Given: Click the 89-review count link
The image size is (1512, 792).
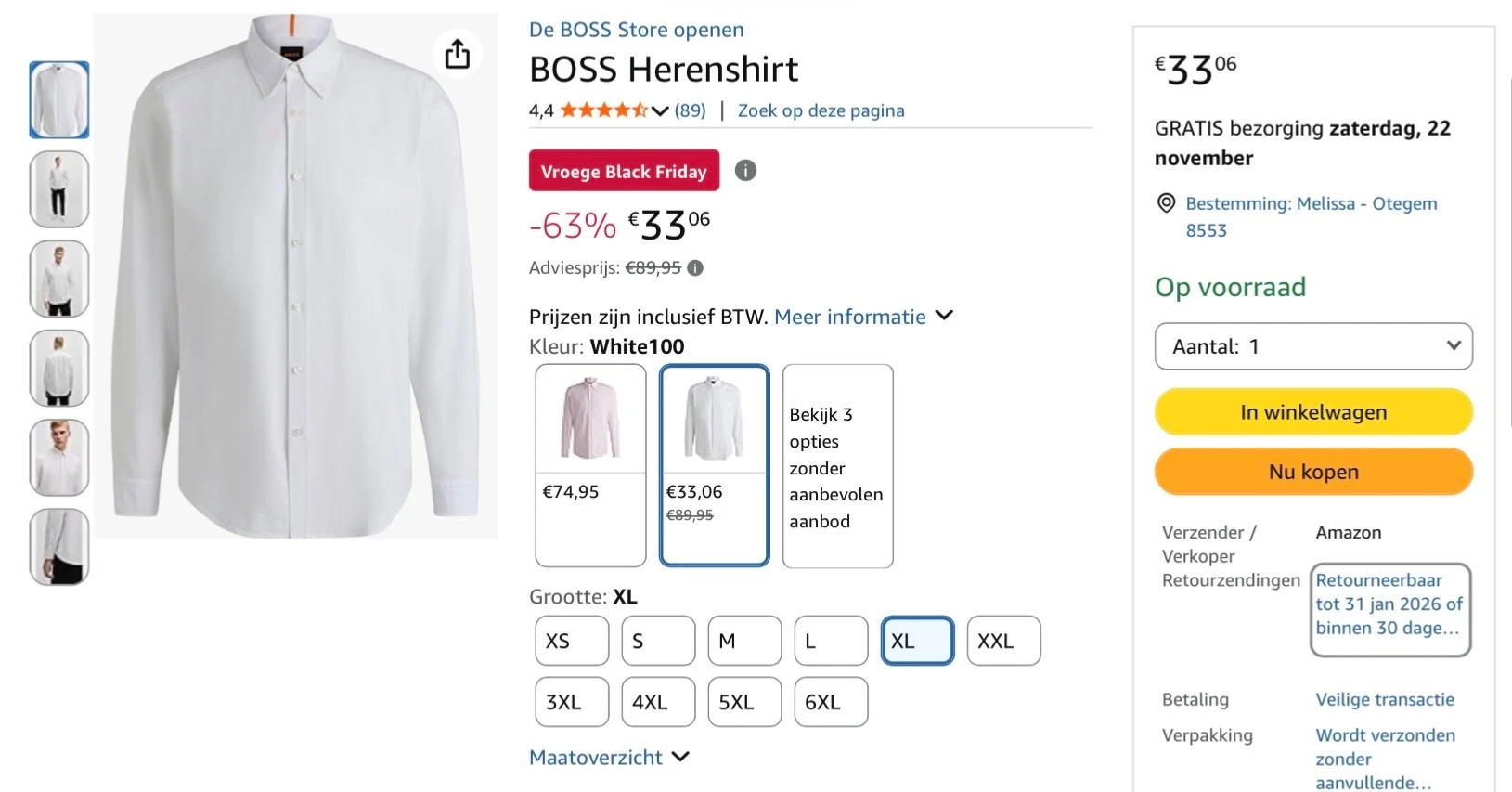Looking at the screenshot, I should [690, 110].
